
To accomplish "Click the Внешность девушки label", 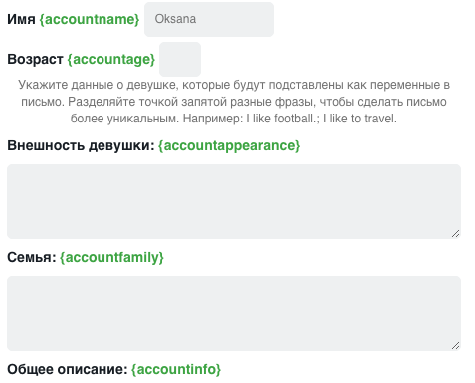I will tap(81, 146).
